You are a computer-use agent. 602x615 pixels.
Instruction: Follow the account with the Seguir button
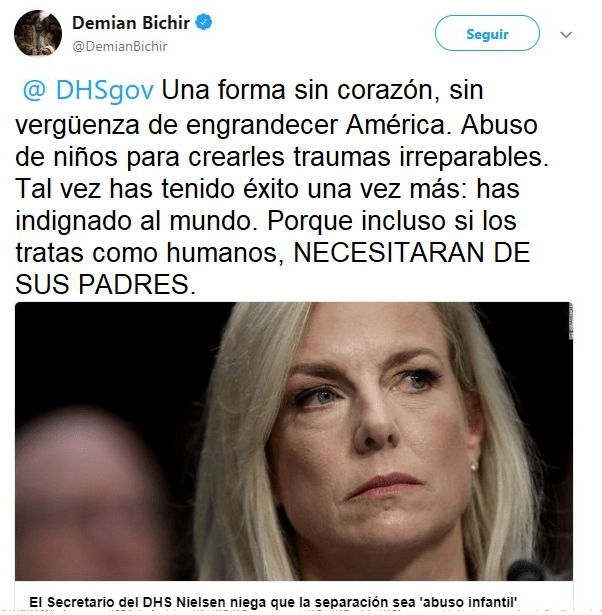pos(487,33)
